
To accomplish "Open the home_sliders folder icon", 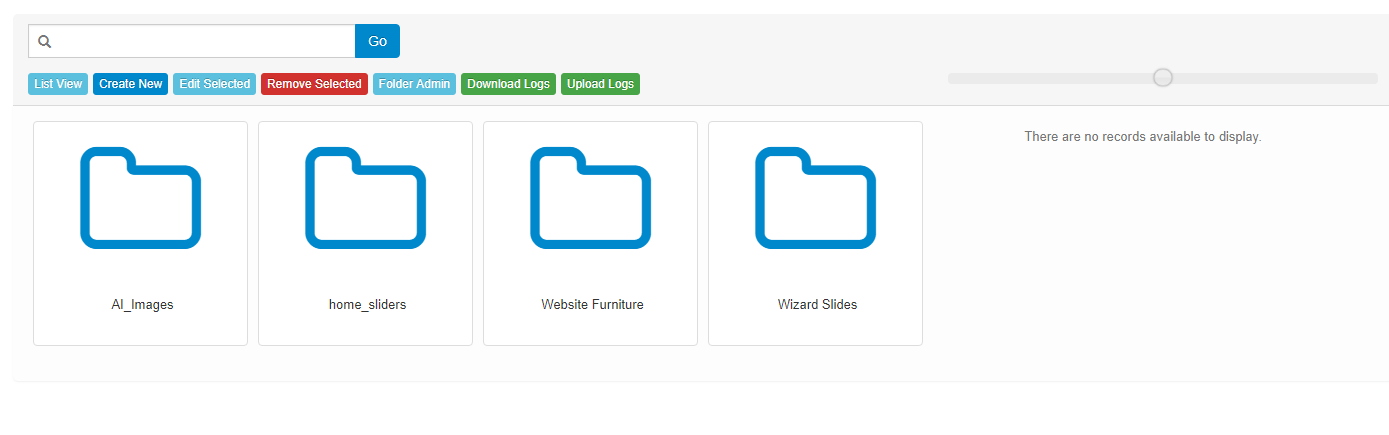I will pos(365,198).
